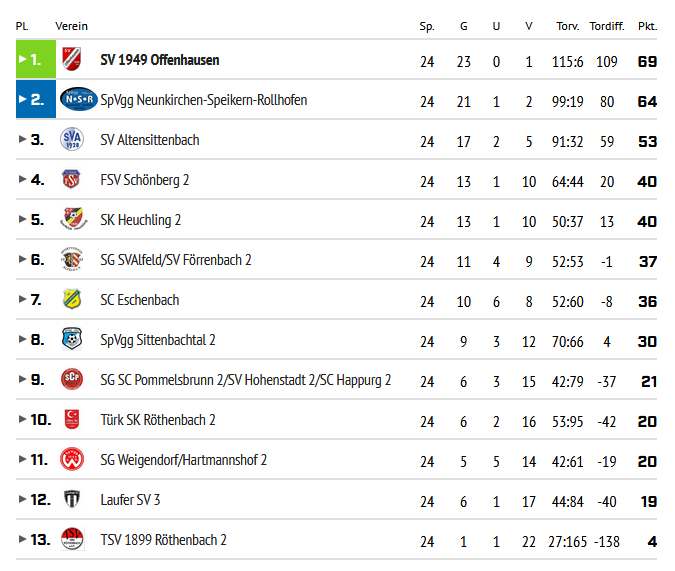Open SV 1949 Offenhausen team page
The height and width of the screenshot is (571, 675).
(x=160, y=60)
